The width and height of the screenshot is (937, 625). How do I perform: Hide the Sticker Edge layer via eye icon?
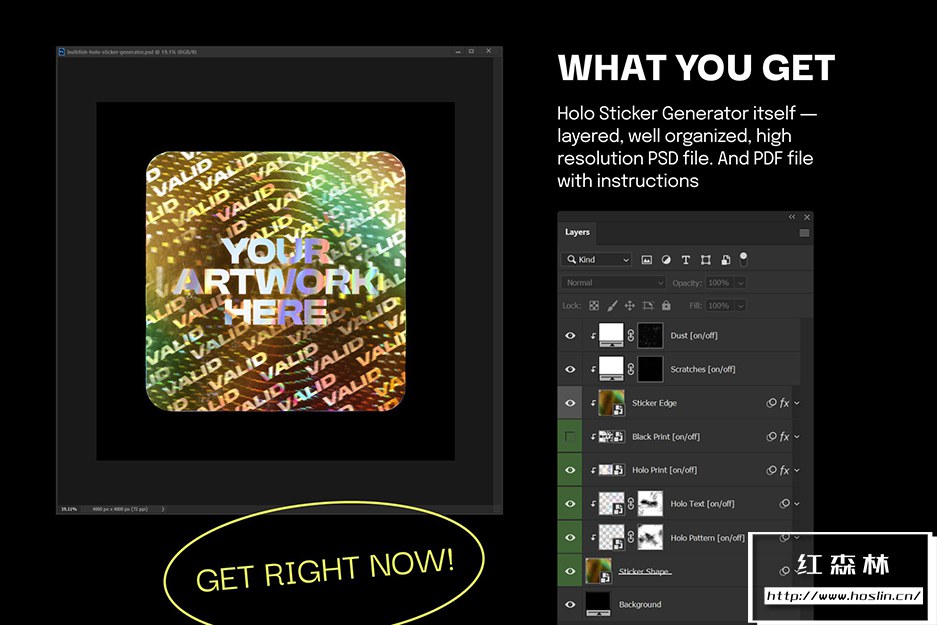pos(570,403)
